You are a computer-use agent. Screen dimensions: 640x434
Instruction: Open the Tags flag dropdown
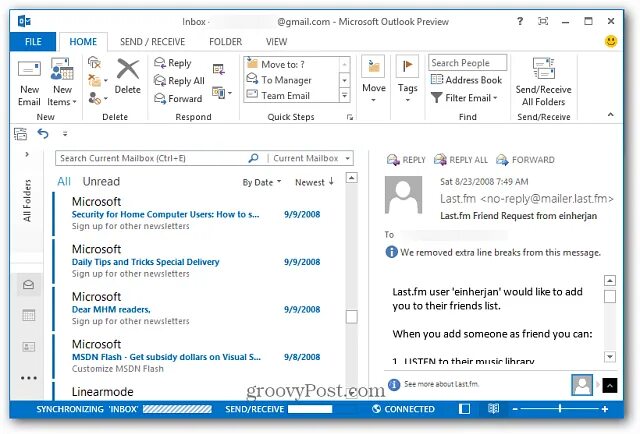pos(407,80)
